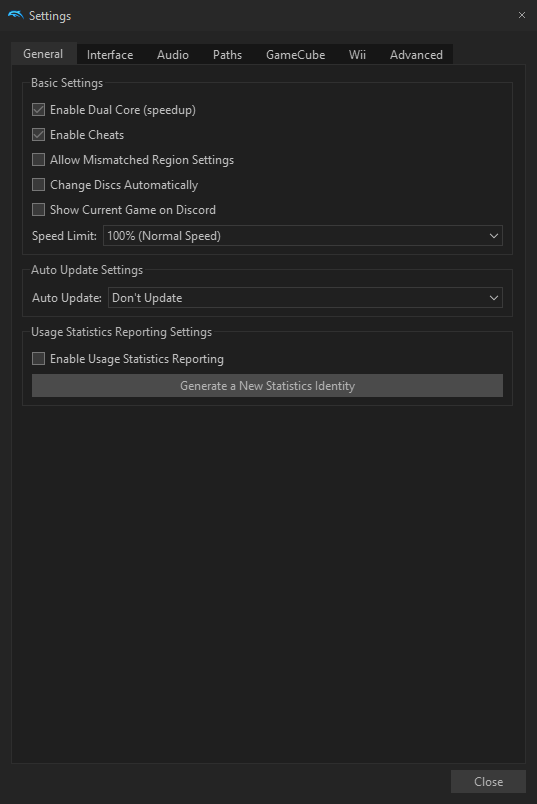This screenshot has height=804, width=537.
Task: Enable Allow Mismatched Region Settings
Action: [38, 160]
